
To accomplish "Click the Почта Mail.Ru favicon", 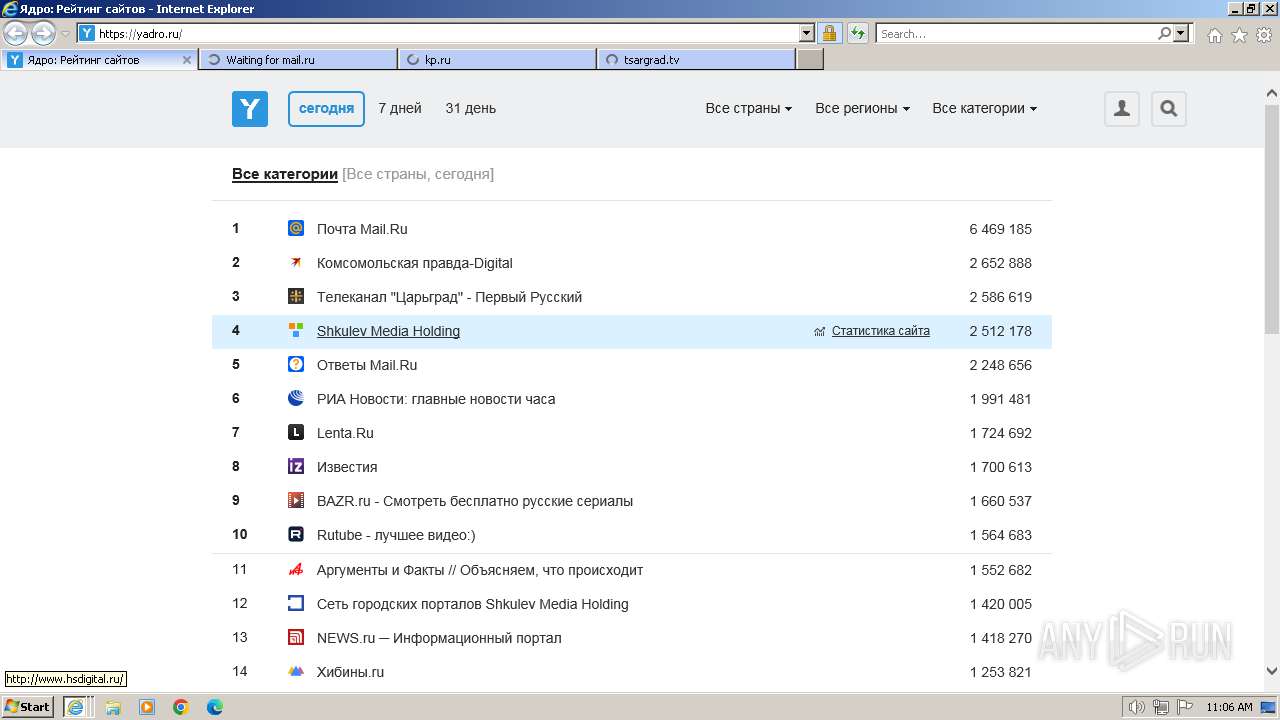I will pyautogui.click(x=296, y=228).
